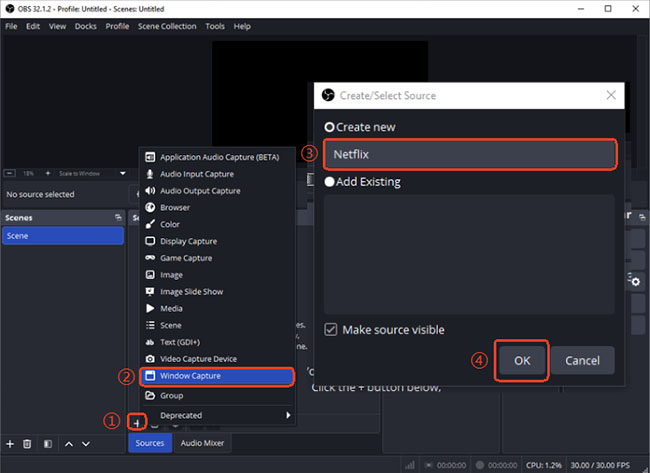
Task: Open the Docks menu
Action: 85,26
